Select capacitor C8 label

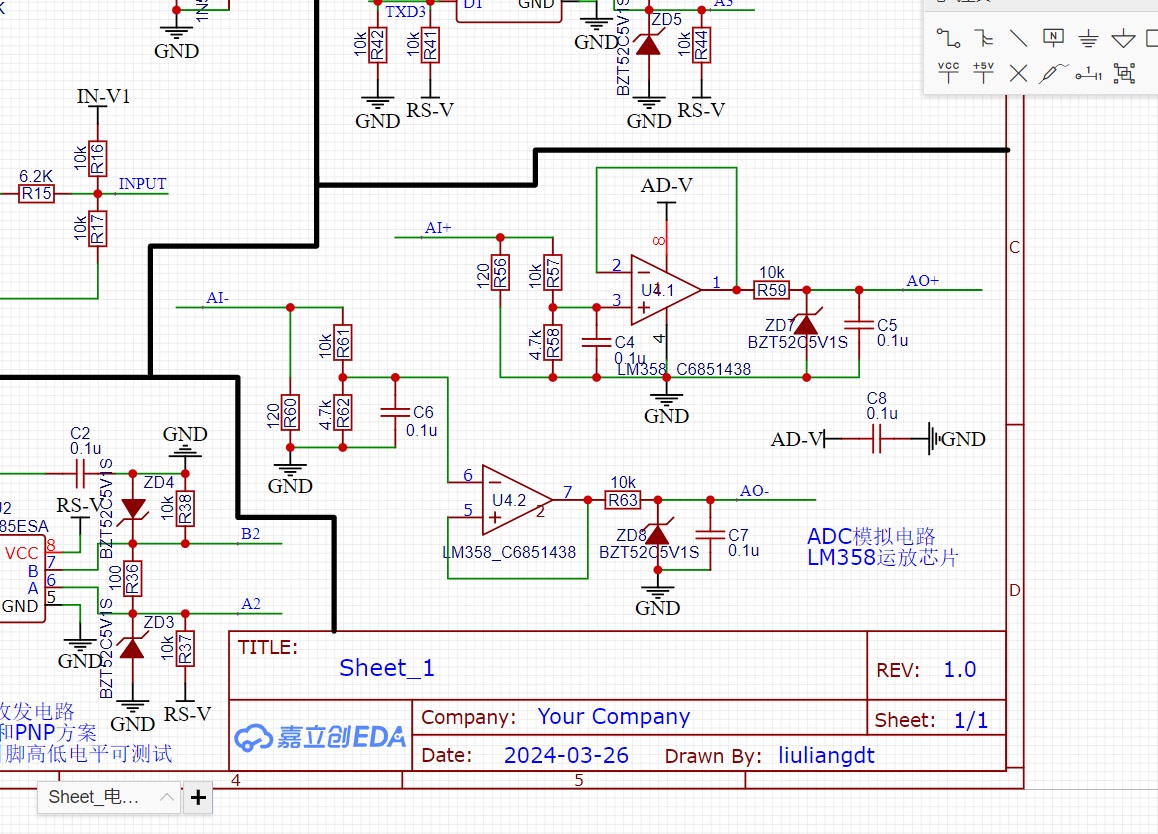(877, 398)
